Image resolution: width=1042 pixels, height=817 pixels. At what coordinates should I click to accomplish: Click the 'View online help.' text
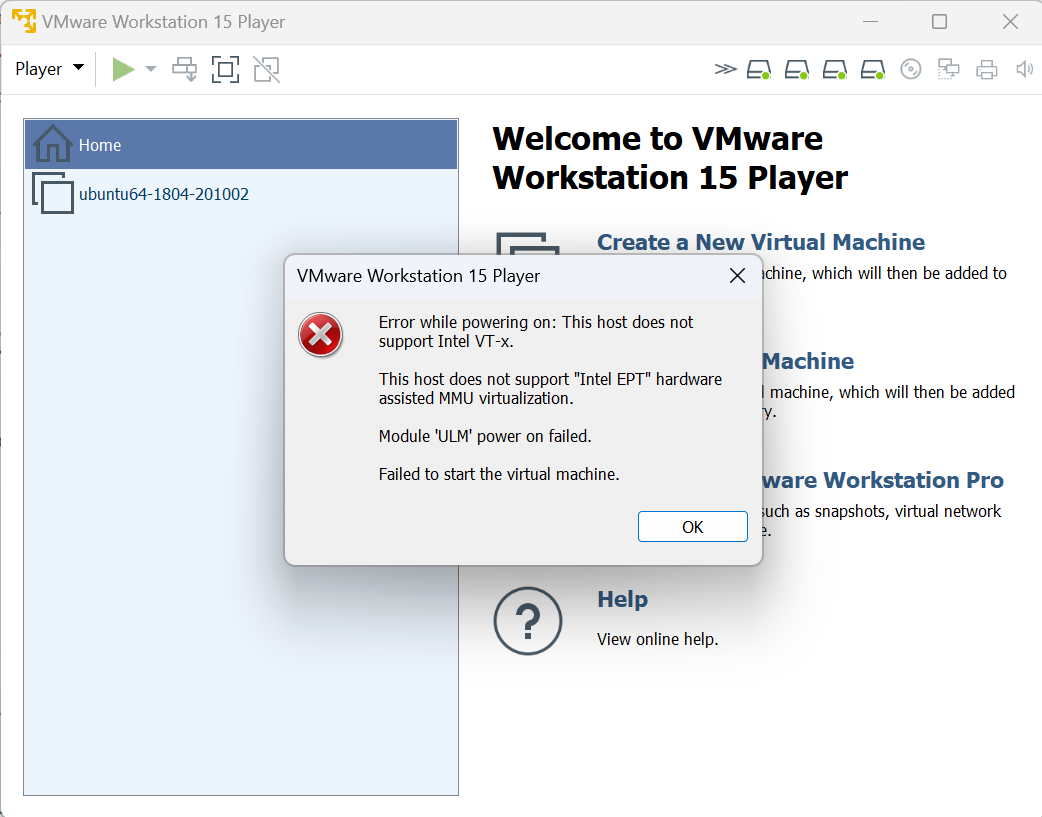pos(657,640)
